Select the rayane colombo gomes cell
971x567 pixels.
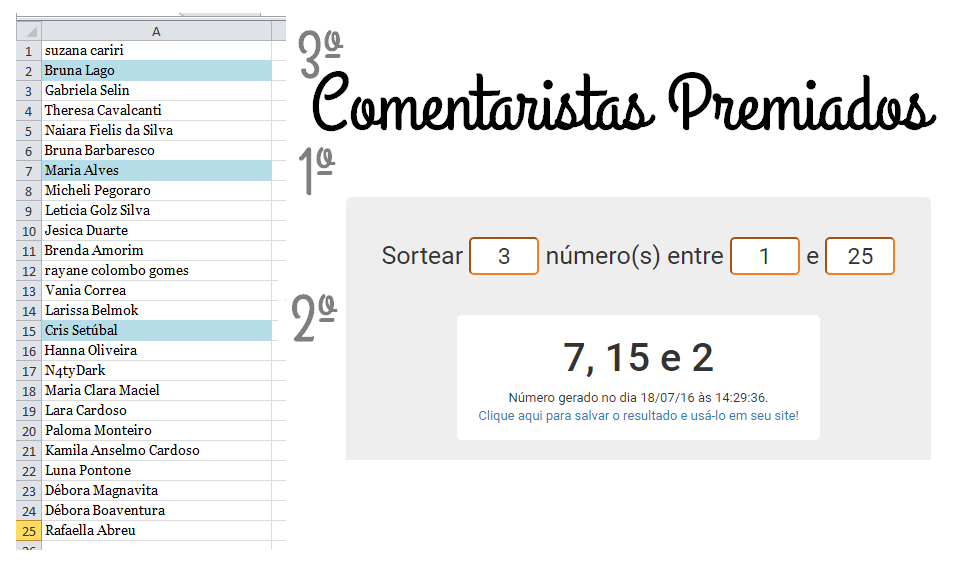156,271
